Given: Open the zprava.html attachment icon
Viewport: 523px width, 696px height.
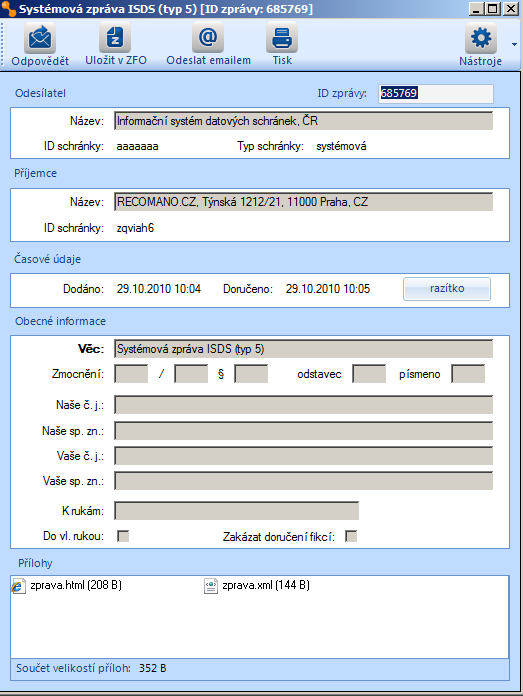Looking at the screenshot, I should click(19, 586).
